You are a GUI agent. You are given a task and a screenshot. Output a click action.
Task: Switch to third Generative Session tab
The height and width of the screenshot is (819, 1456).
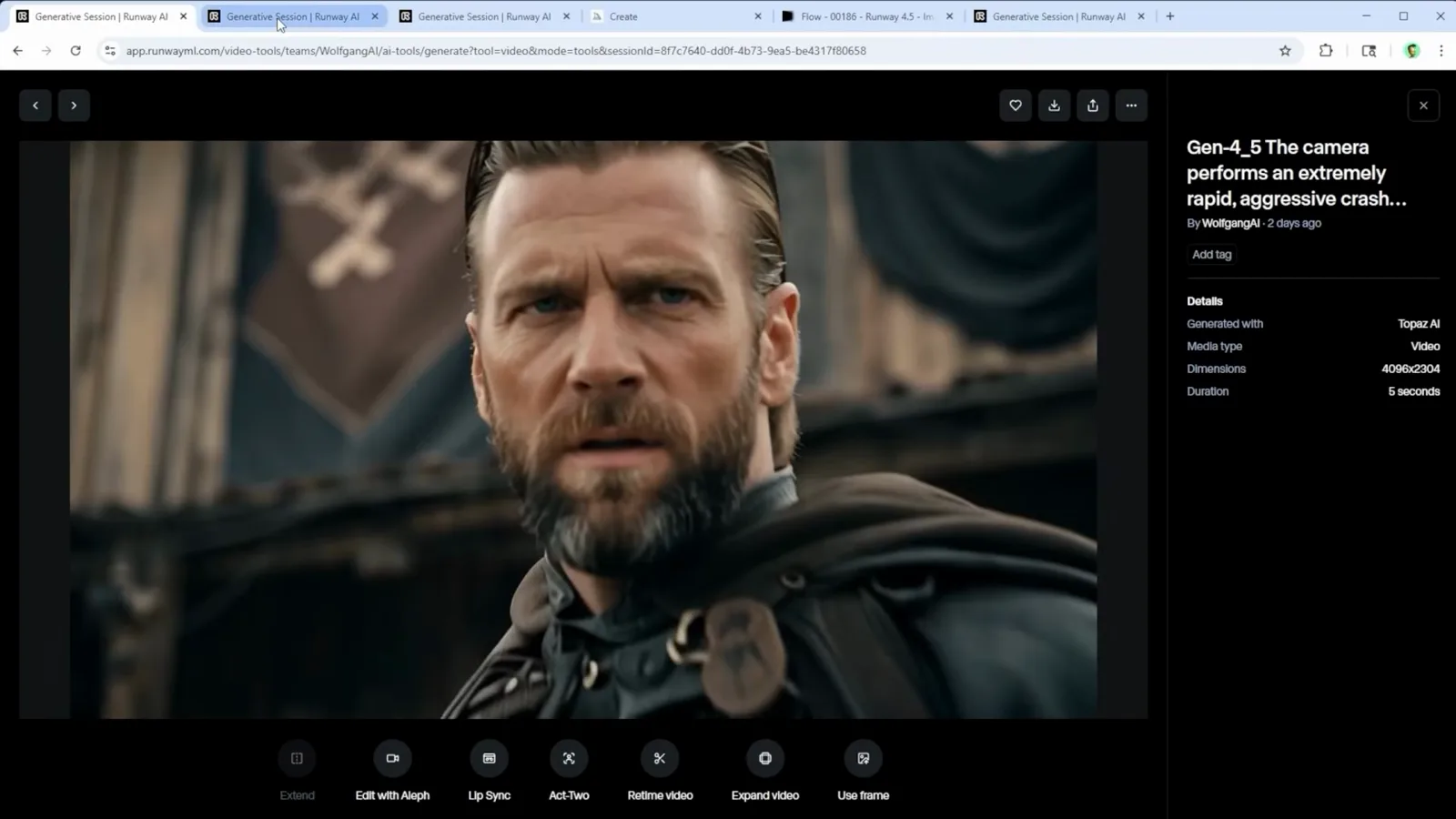tap(484, 16)
